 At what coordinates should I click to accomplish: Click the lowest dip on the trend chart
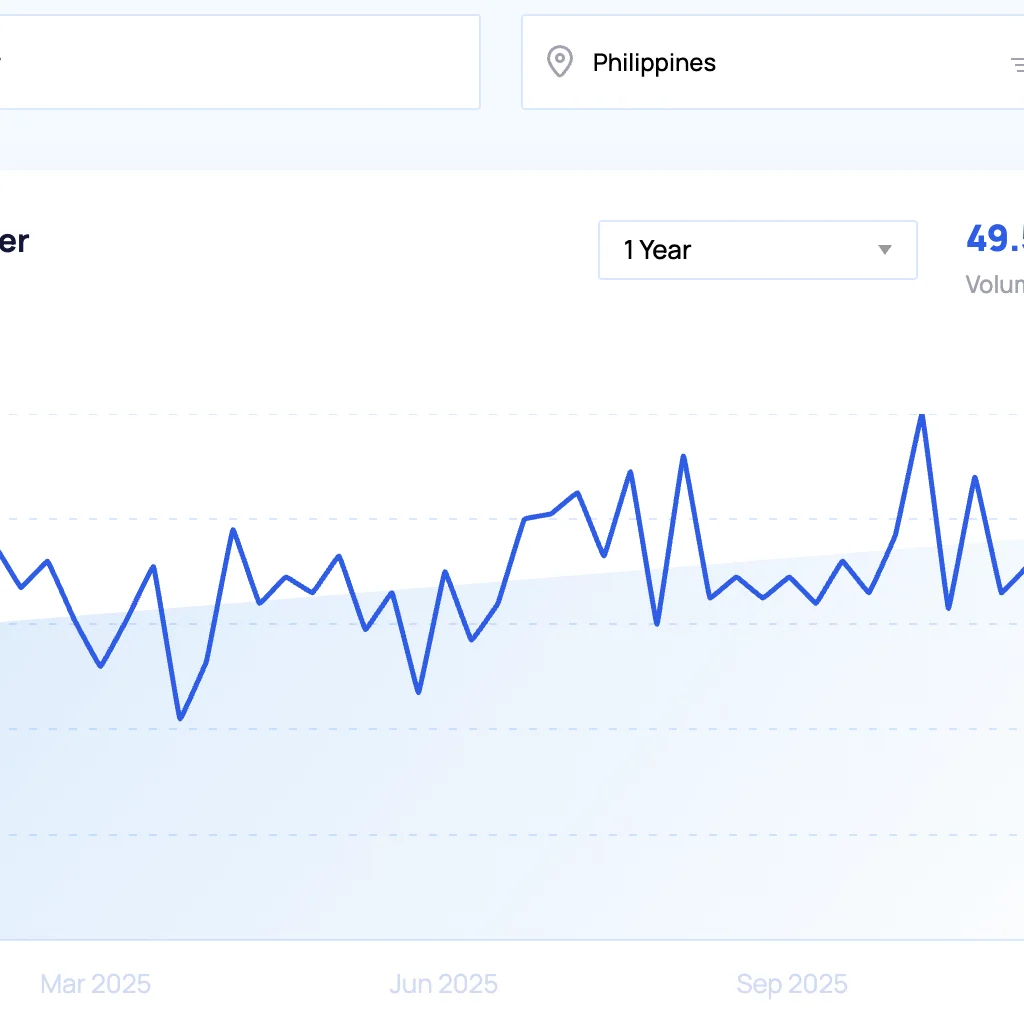(x=180, y=717)
